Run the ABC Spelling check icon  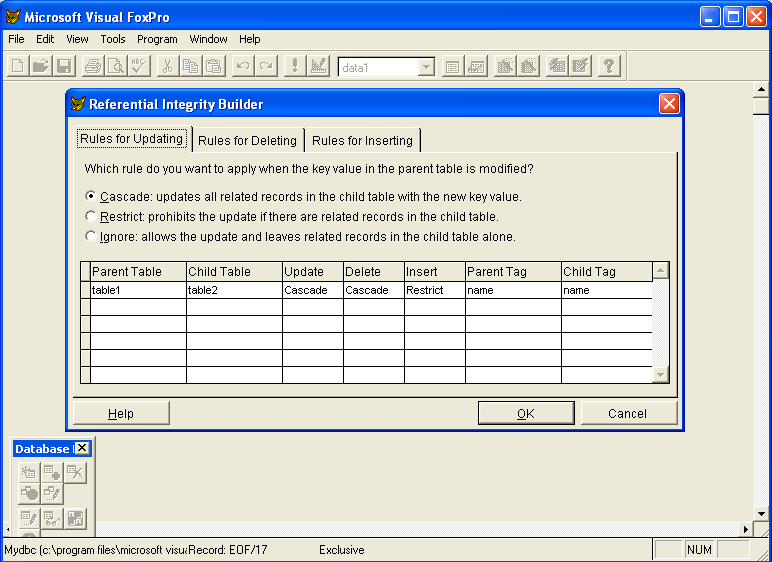(x=139, y=66)
